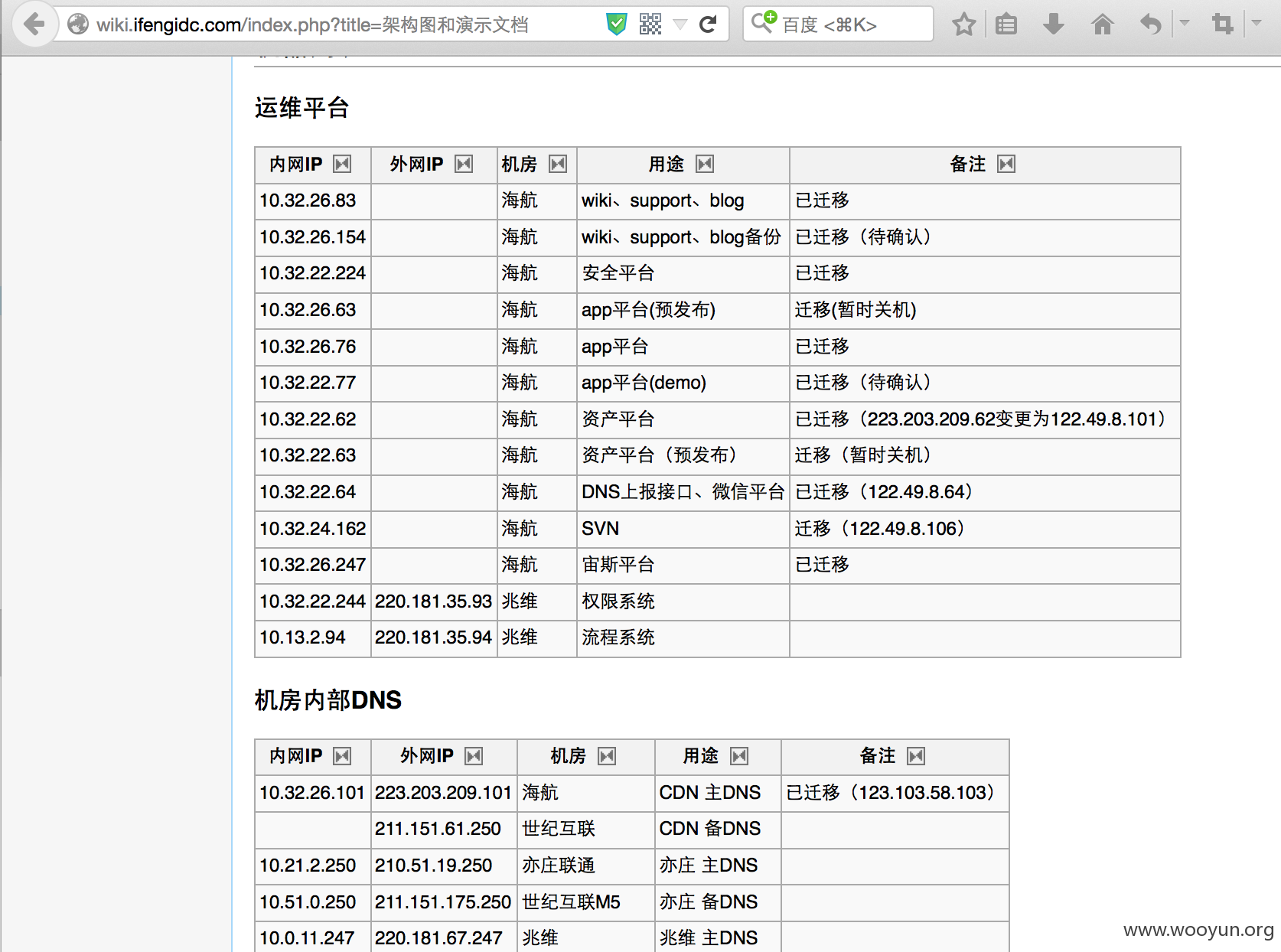Click the DNS上报接口、微信平台 cell

[683, 492]
